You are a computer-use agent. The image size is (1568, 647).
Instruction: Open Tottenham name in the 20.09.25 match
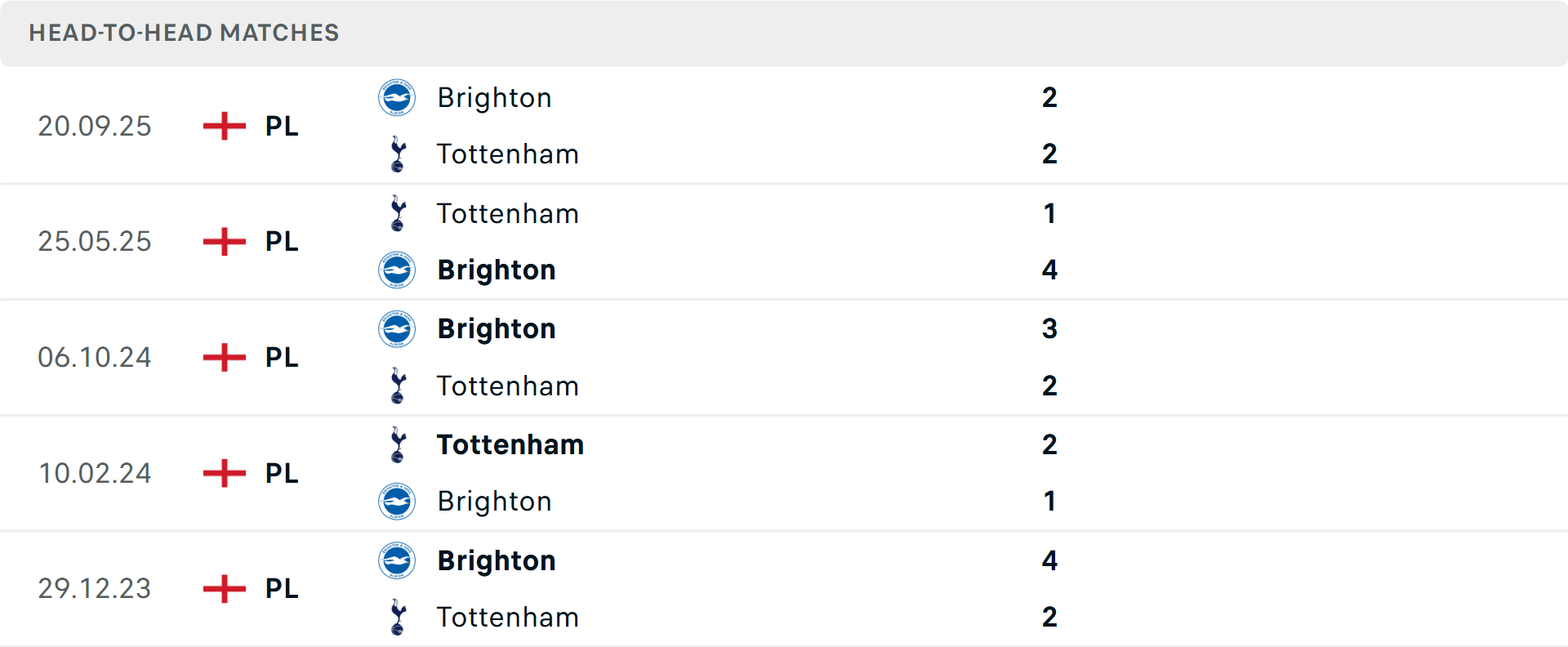[507, 154]
